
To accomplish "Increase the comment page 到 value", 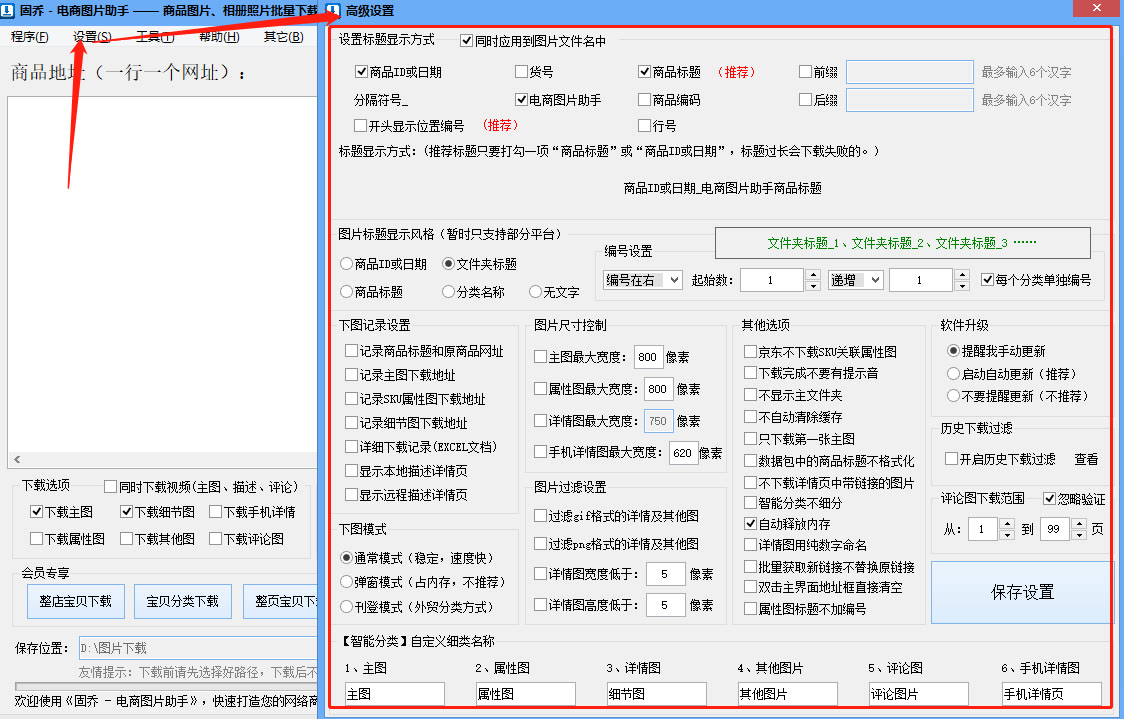I will [1077, 523].
